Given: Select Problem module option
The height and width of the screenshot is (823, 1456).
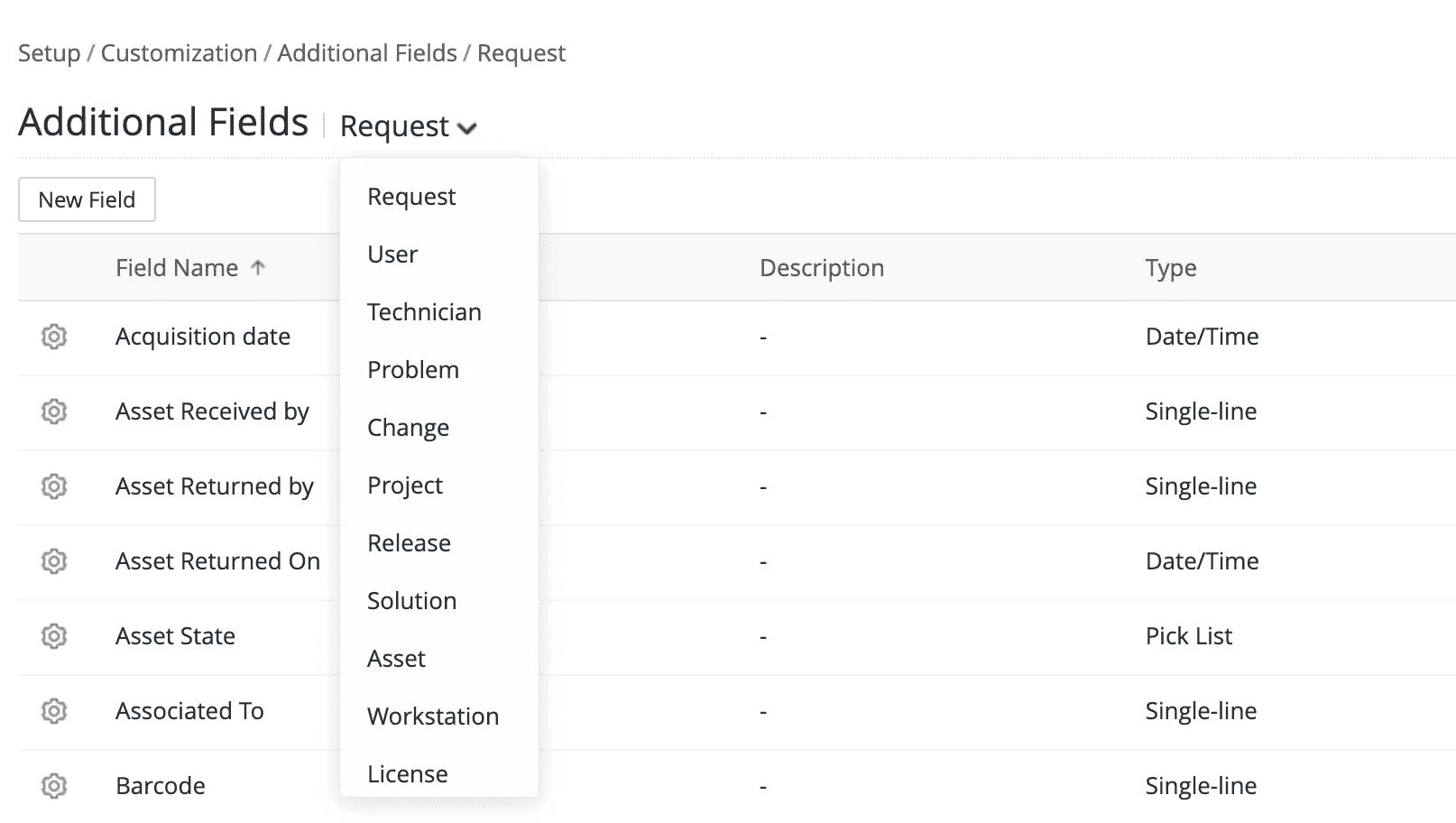Looking at the screenshot, I should (413, 370).
